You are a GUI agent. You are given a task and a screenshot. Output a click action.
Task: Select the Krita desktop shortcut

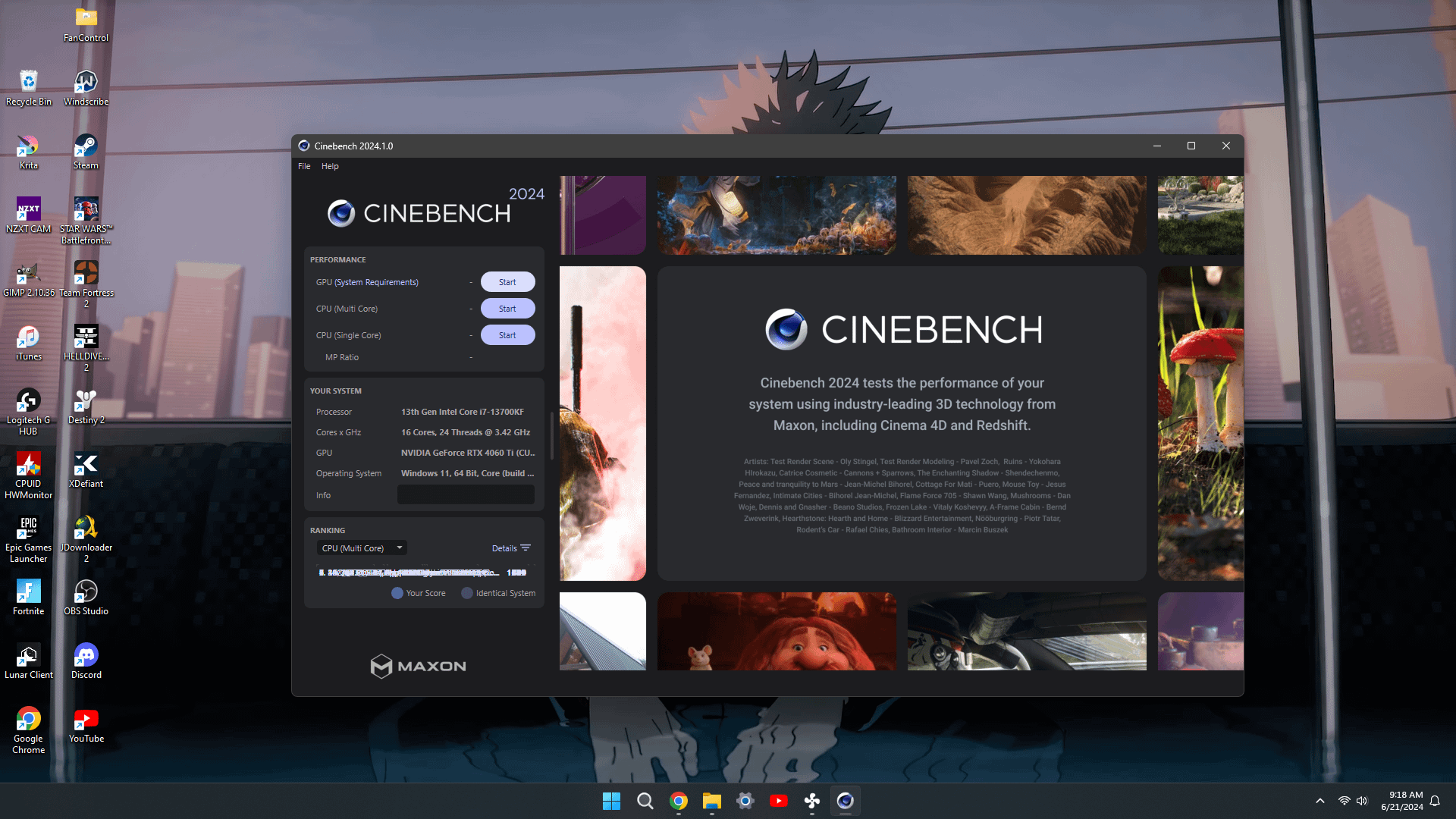coord(29,152)
